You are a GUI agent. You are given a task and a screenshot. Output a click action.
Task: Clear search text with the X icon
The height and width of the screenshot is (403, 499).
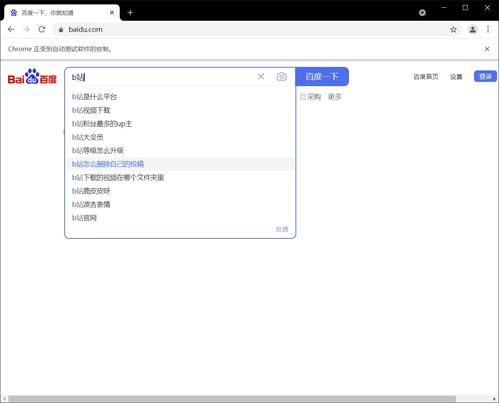(261, 77)
